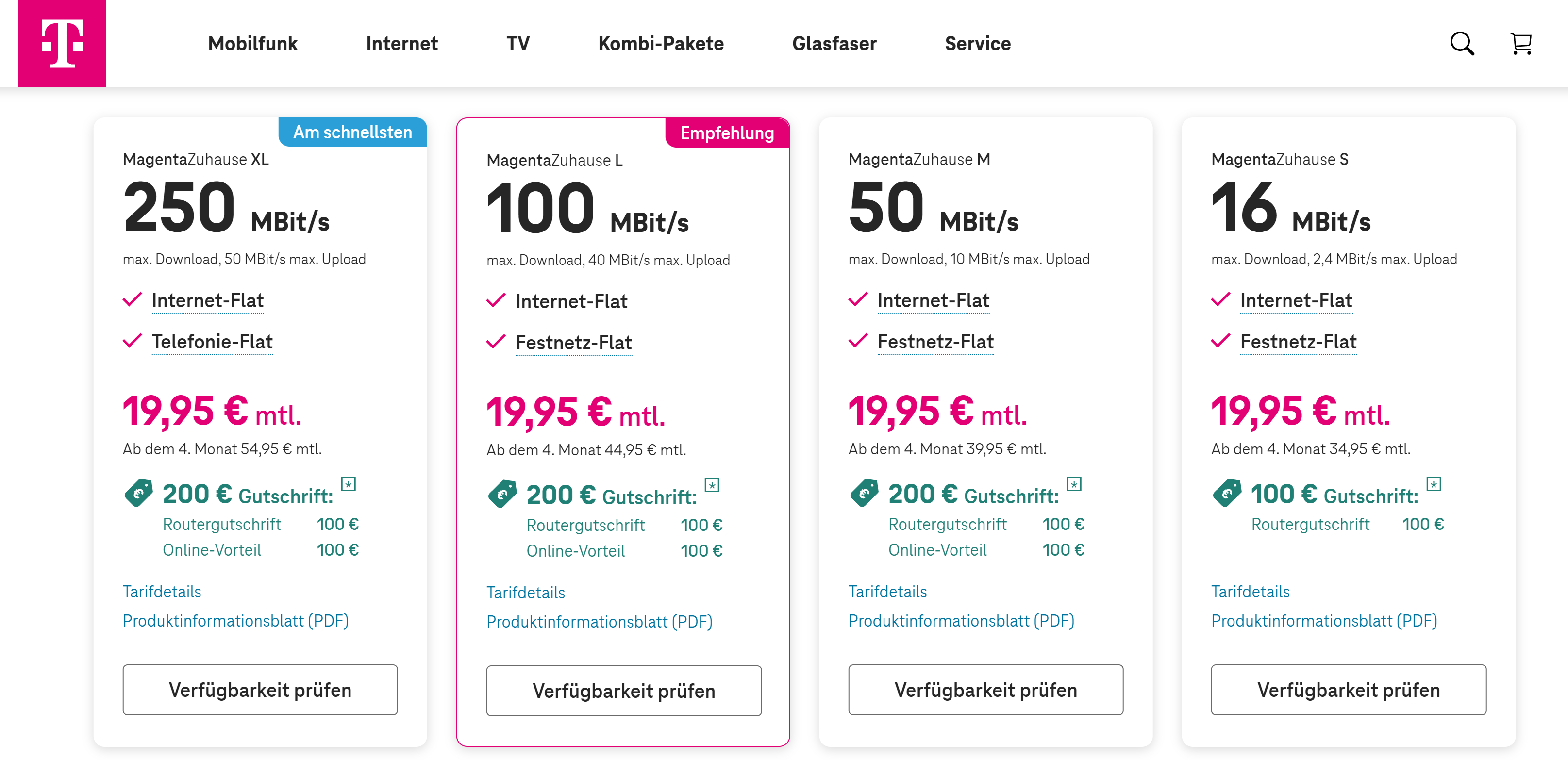Select the Internet-Flat feature on MagentaZuhause S
This screenshot has width=1568, height=760.
pos(1296,299)
